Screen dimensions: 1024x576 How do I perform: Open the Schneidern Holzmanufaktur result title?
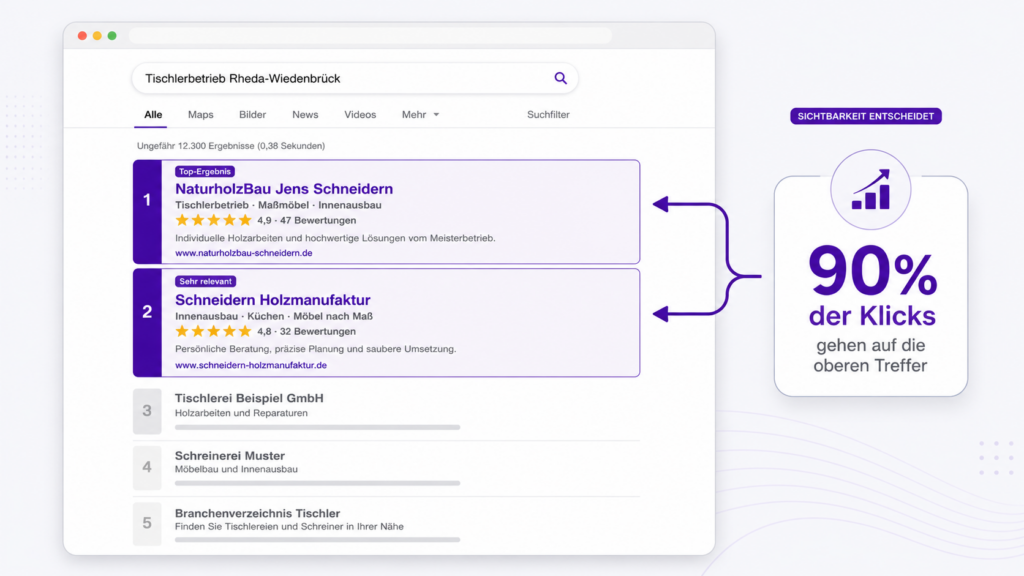coord(272,300)
